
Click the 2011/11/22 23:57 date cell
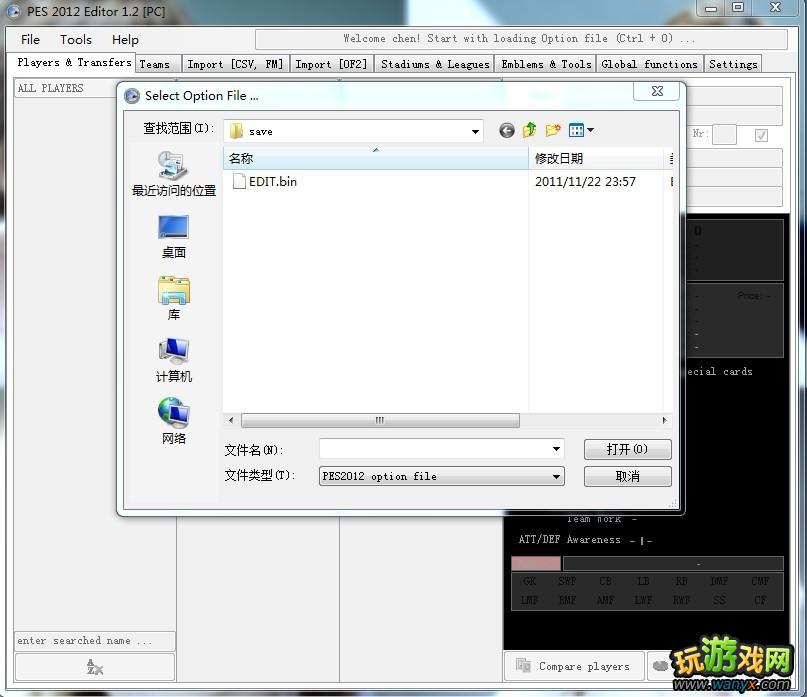pos(585,182)
